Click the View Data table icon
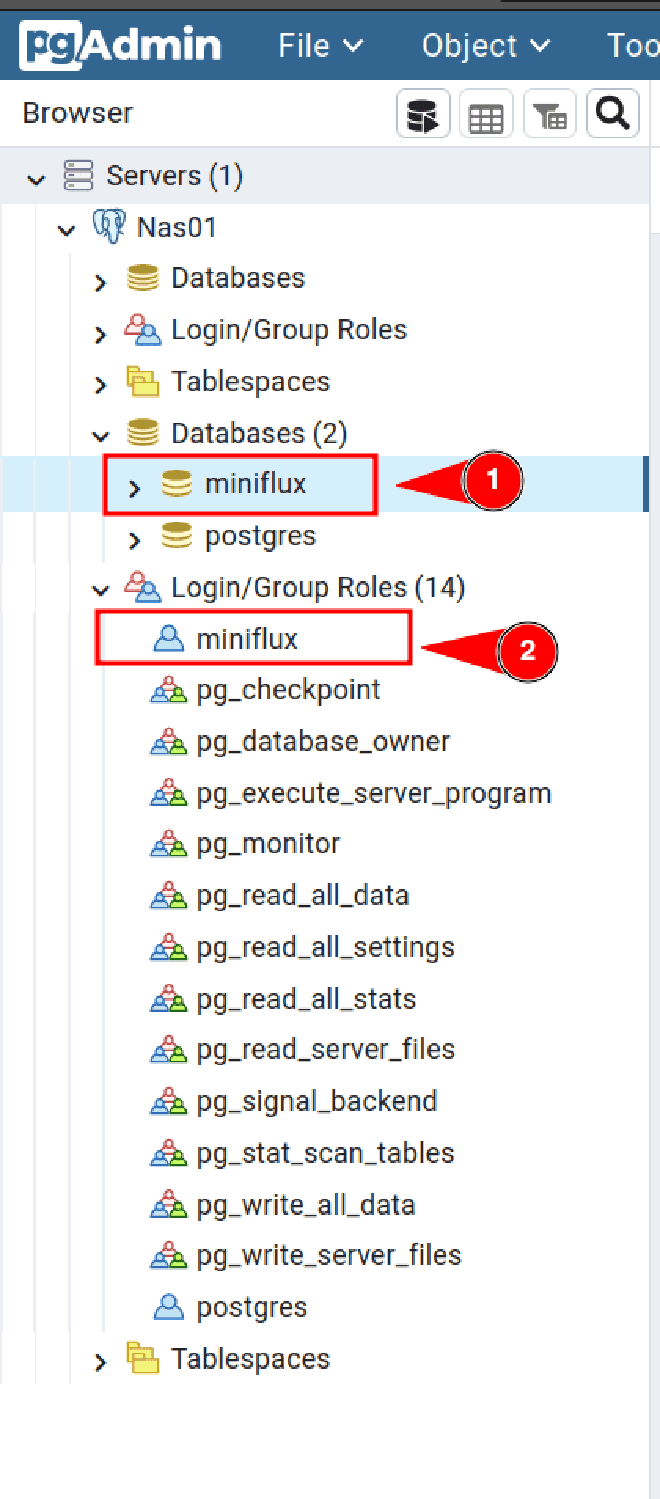 coord(486,116)
